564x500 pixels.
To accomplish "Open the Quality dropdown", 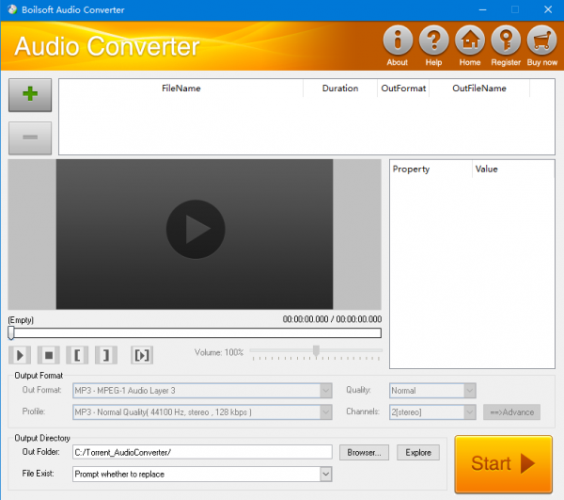I will click(x=470, y=391).
